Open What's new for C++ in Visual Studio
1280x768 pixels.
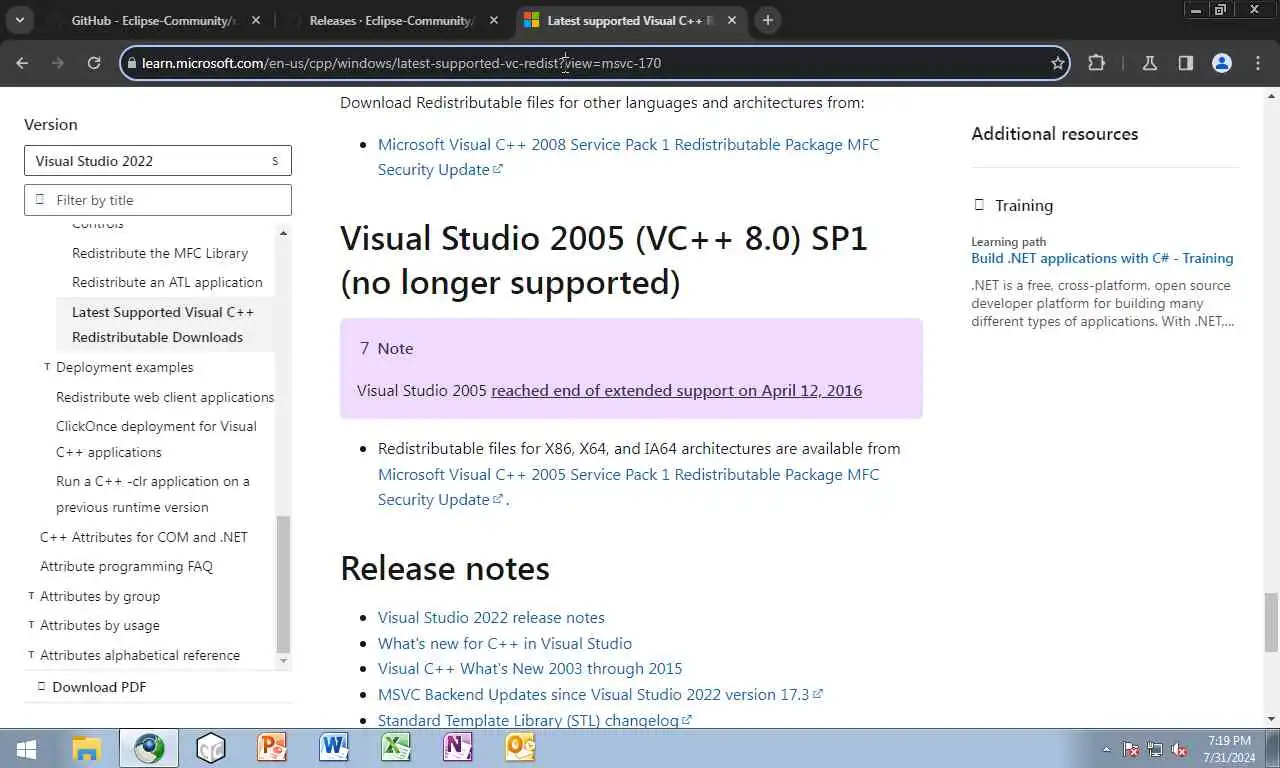[x=505, y=643]
